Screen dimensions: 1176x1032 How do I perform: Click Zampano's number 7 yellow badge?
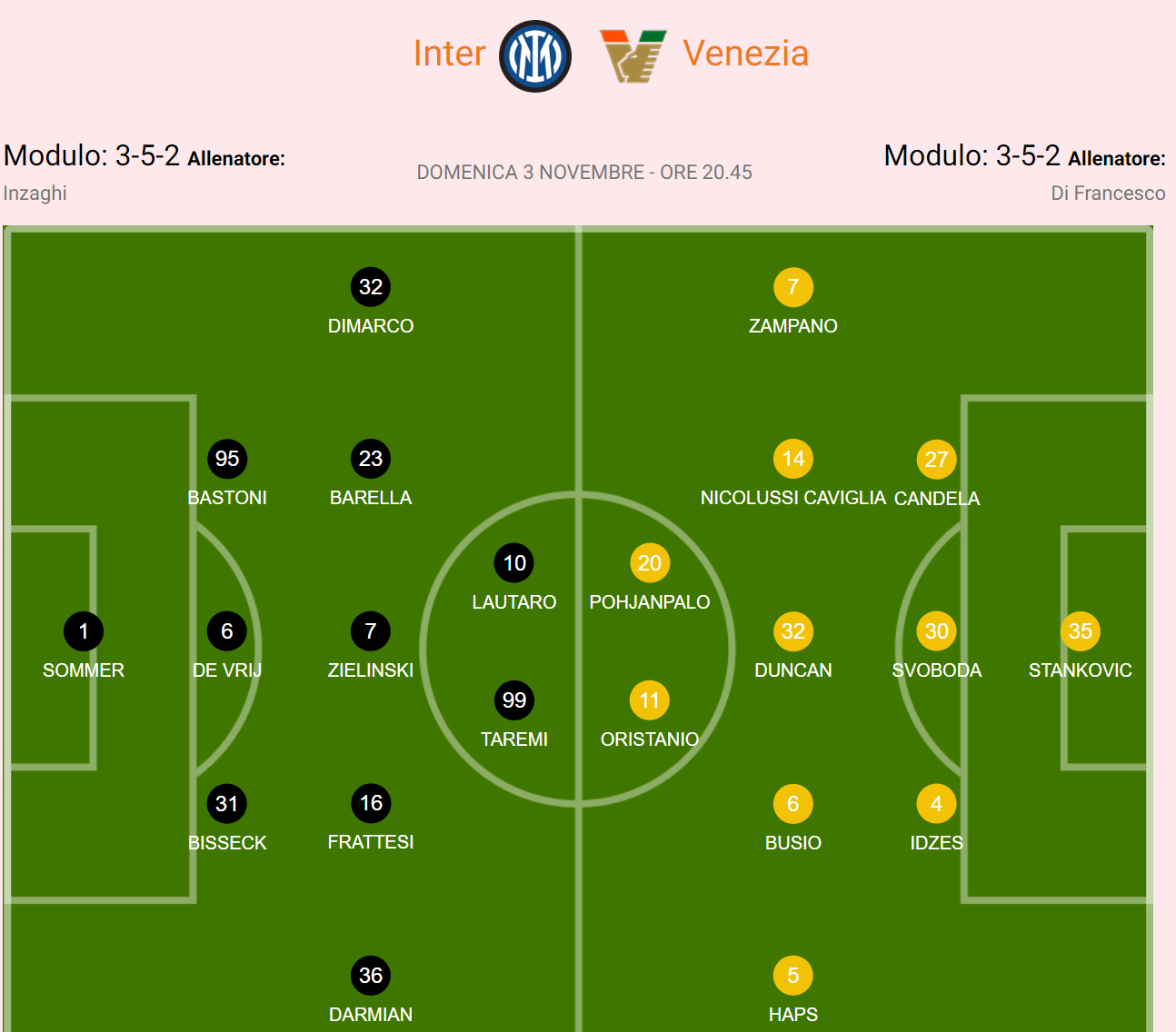[x=793, y=287]
